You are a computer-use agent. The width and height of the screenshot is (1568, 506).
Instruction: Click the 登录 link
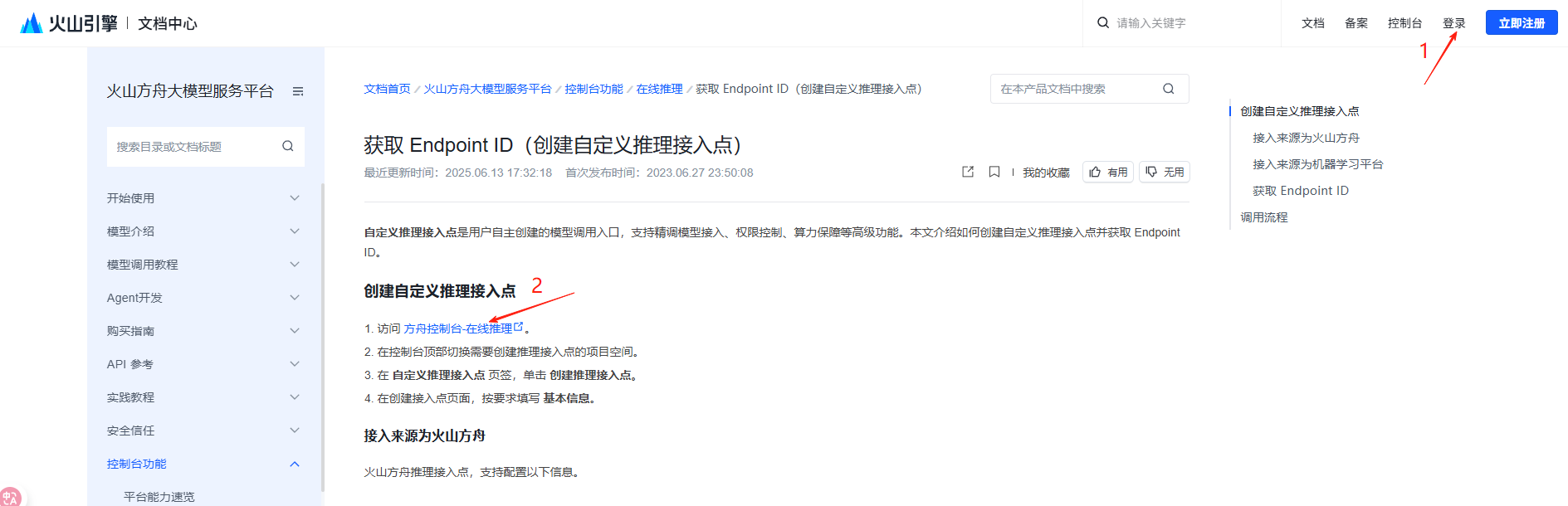pos(1454,23)
